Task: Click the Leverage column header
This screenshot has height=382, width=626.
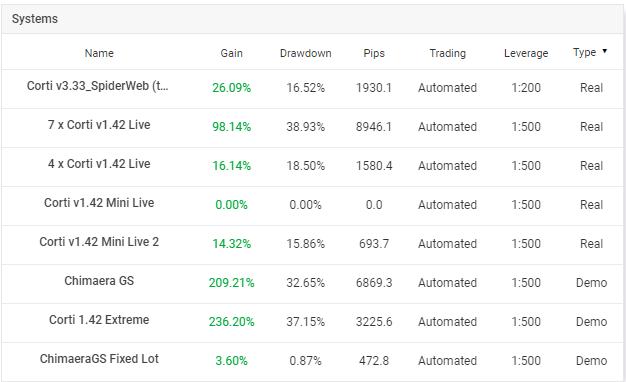Action: (x=526, y=53)
